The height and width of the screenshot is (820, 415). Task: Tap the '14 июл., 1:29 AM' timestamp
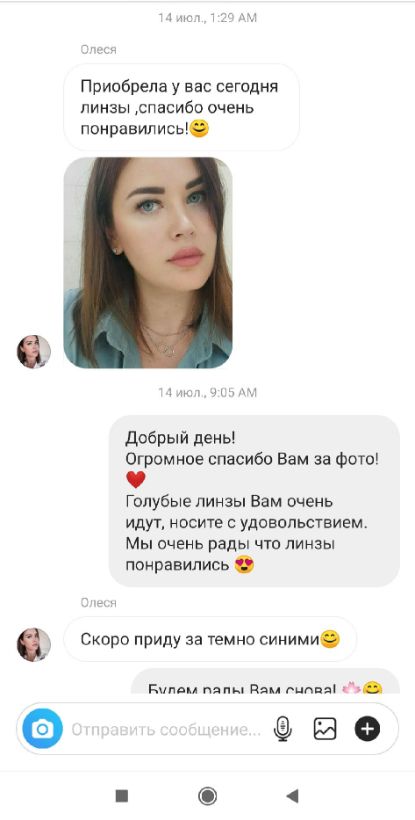208,18
